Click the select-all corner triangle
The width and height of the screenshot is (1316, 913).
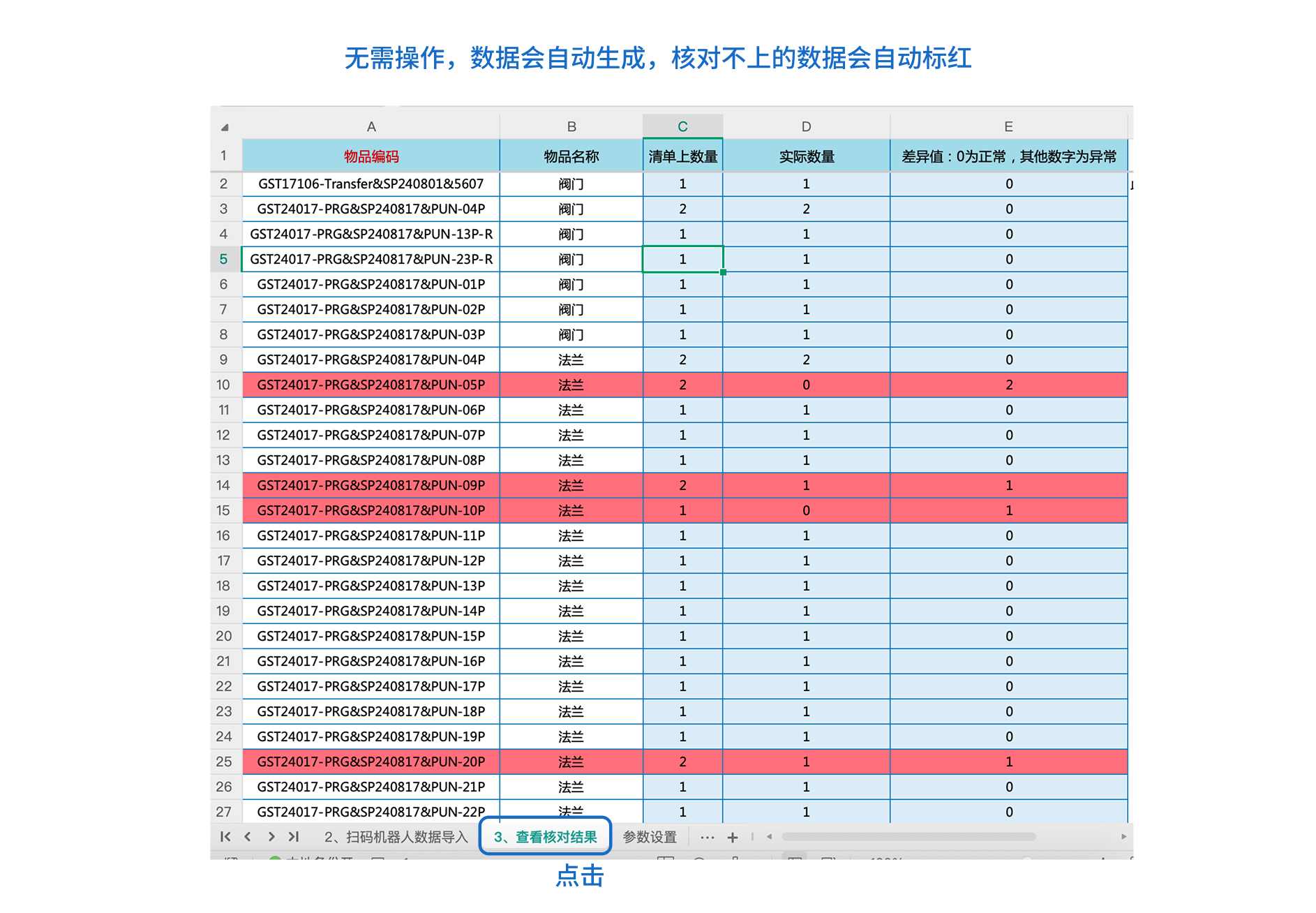(x=225, y=127)
